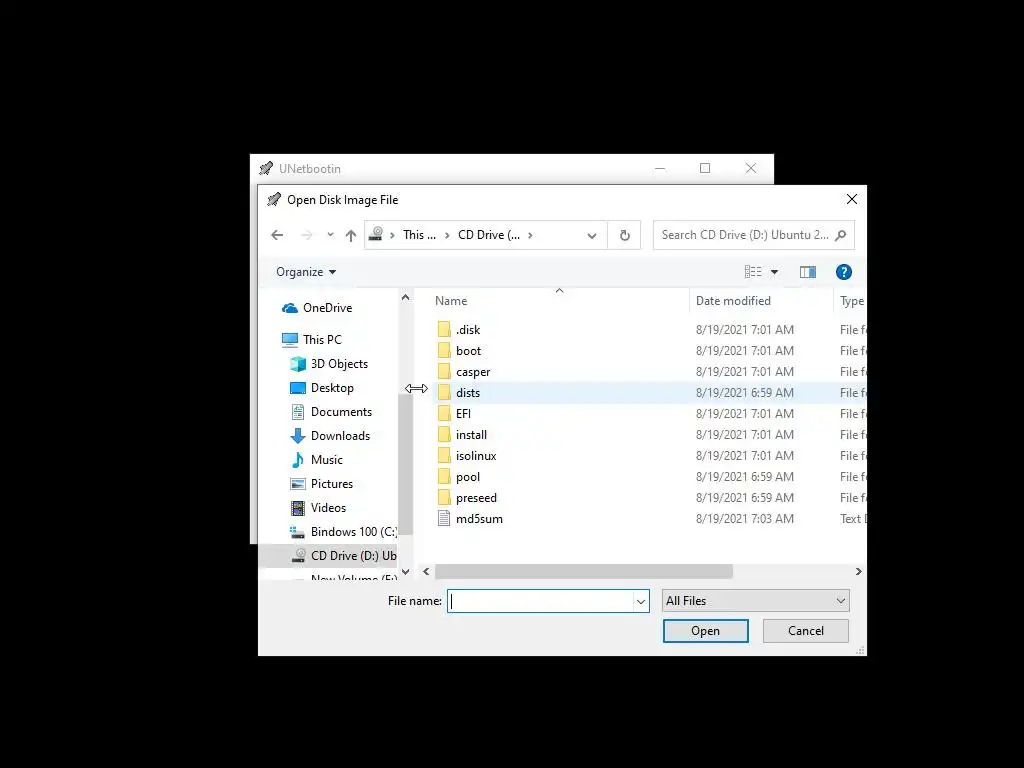The height and width of the screenshot is (768, 1024).
Task: Refresh the CD Drive folder view
Action: pyautogui.click(x=624, y=235)
